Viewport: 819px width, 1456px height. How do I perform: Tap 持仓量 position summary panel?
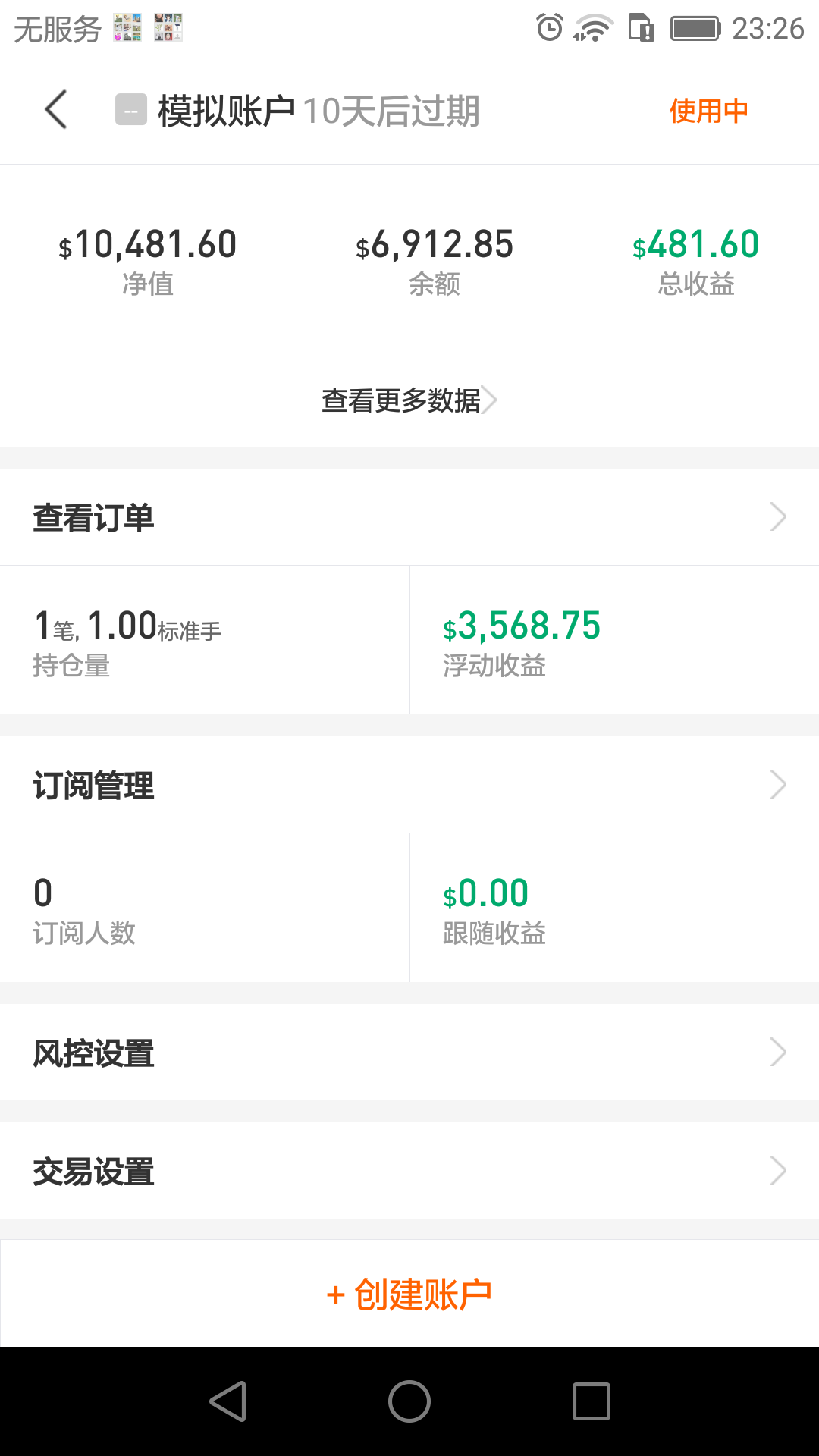tap(205, 641)
